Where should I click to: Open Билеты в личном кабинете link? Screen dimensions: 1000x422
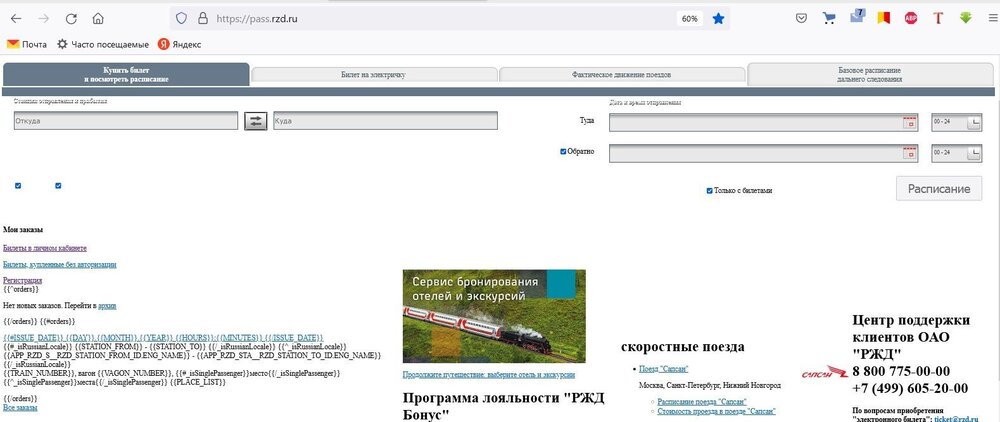[x=45, y=248]
